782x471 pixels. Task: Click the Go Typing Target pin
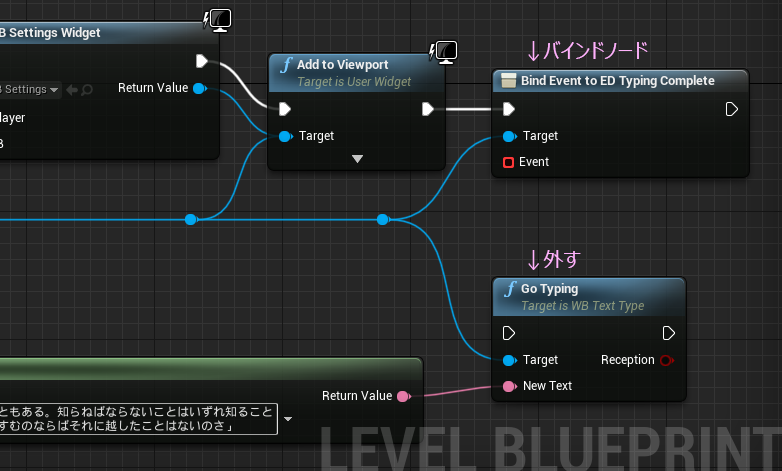click(x=509, y=360)
